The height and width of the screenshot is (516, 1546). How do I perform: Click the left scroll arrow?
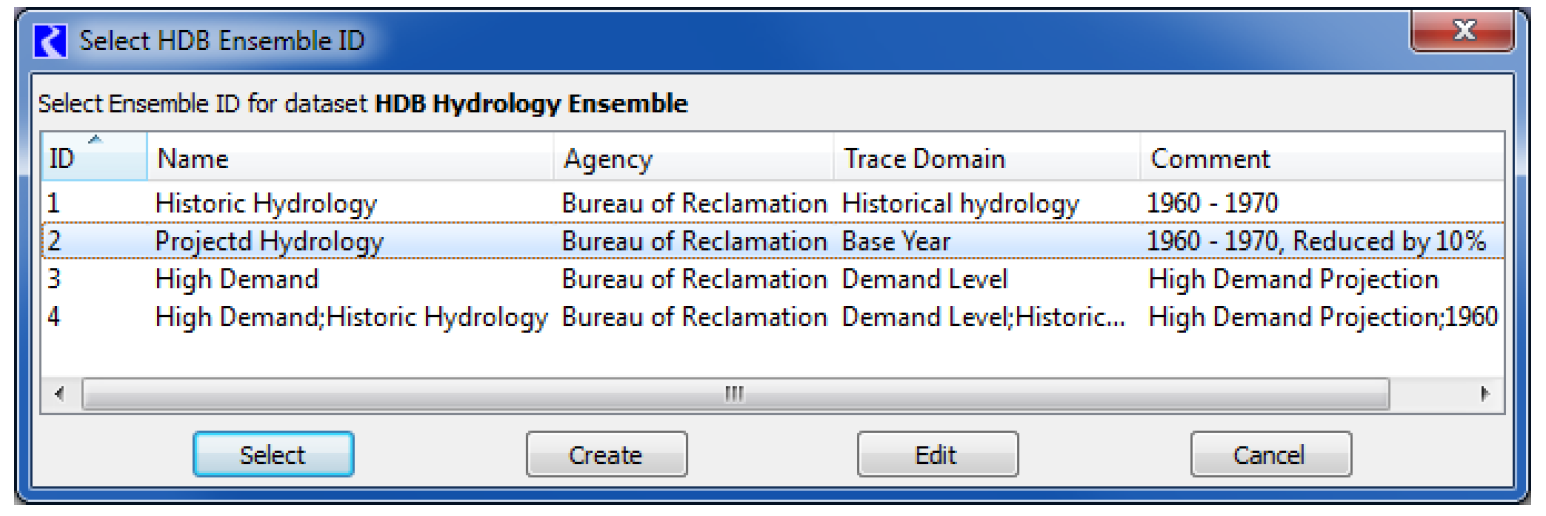(x=59, y=394)
